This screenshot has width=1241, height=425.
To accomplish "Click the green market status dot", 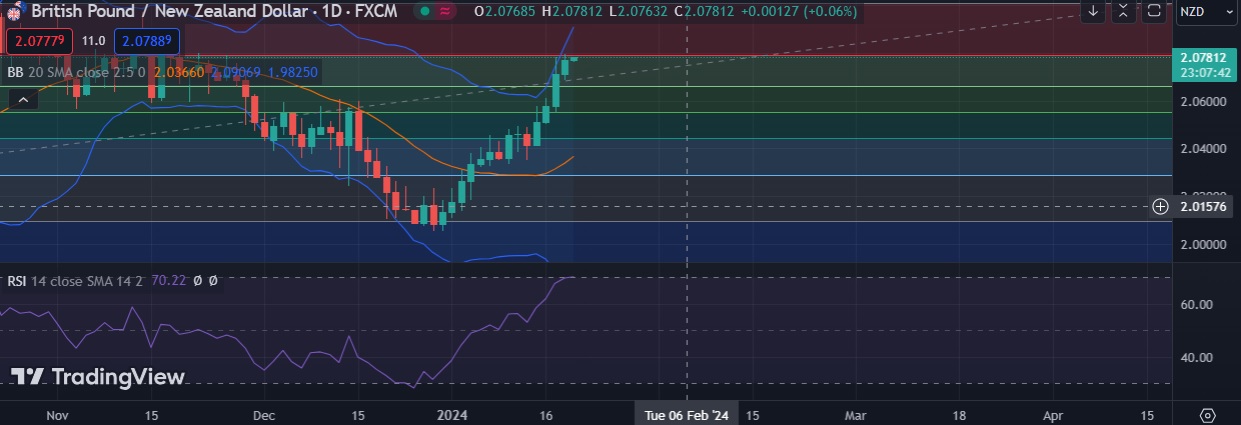I will click(x=424, y=11).
